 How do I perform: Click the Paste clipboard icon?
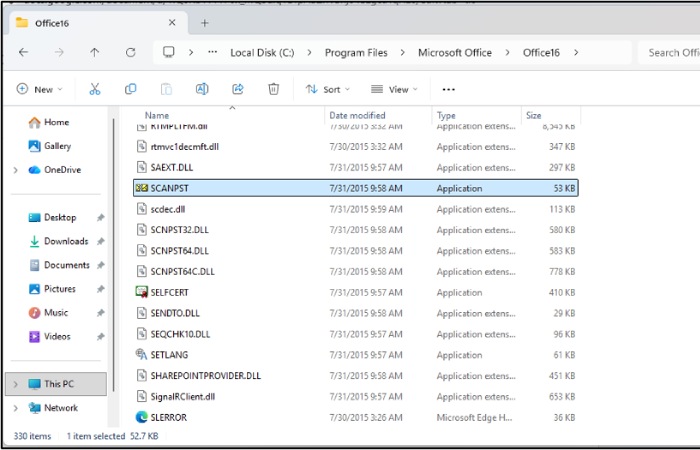pyautogui.click(x=166, y=89)
